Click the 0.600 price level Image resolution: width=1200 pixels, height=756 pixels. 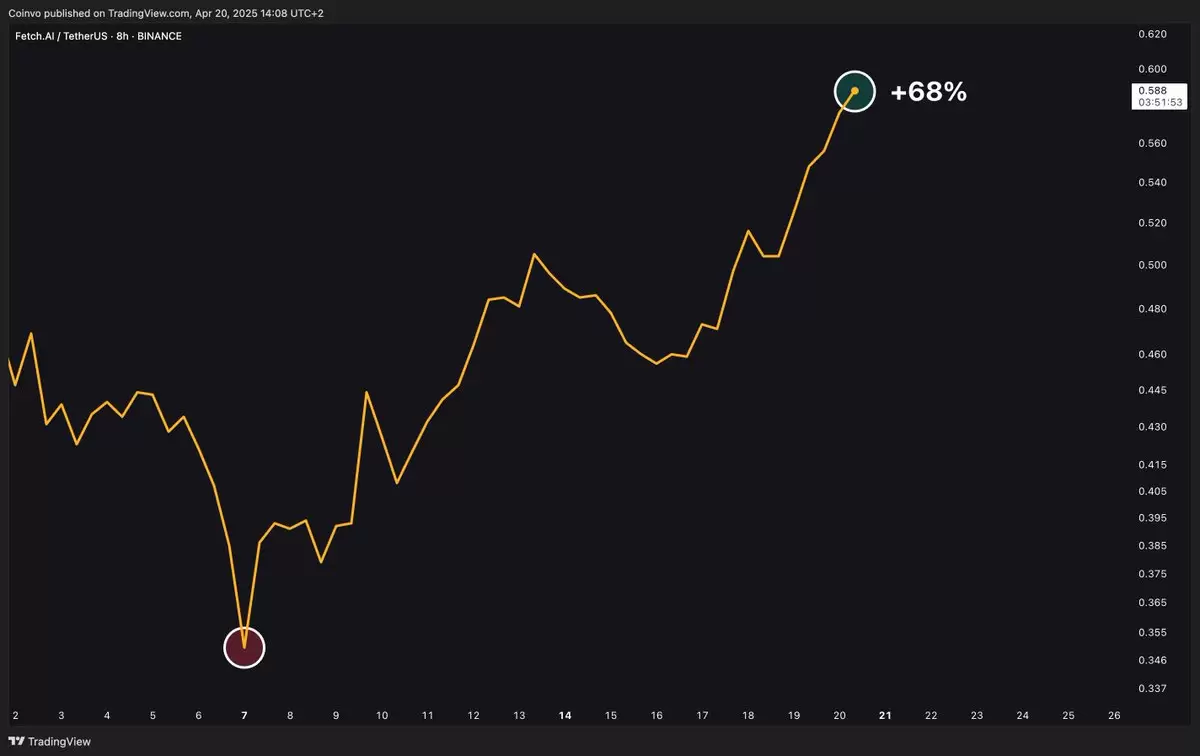pos(1153,69)
